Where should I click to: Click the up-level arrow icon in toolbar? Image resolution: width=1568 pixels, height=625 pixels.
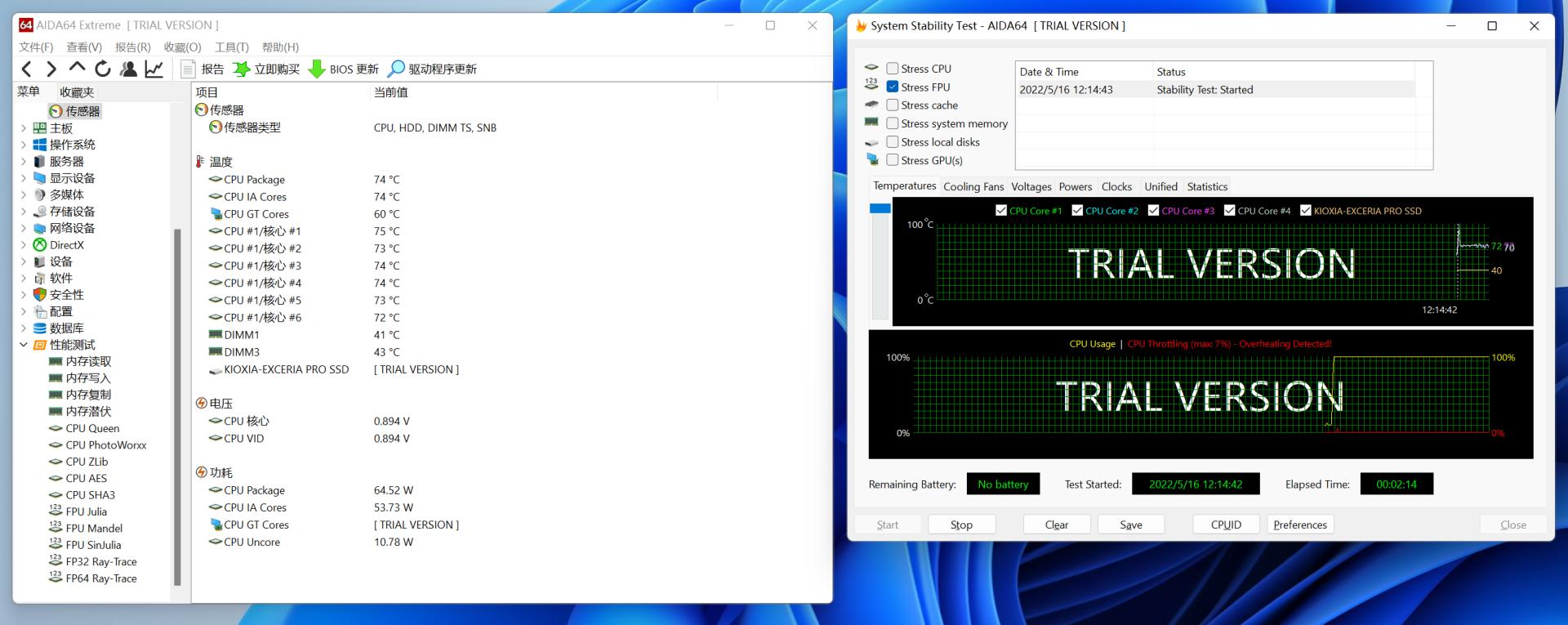pos(77,68)
